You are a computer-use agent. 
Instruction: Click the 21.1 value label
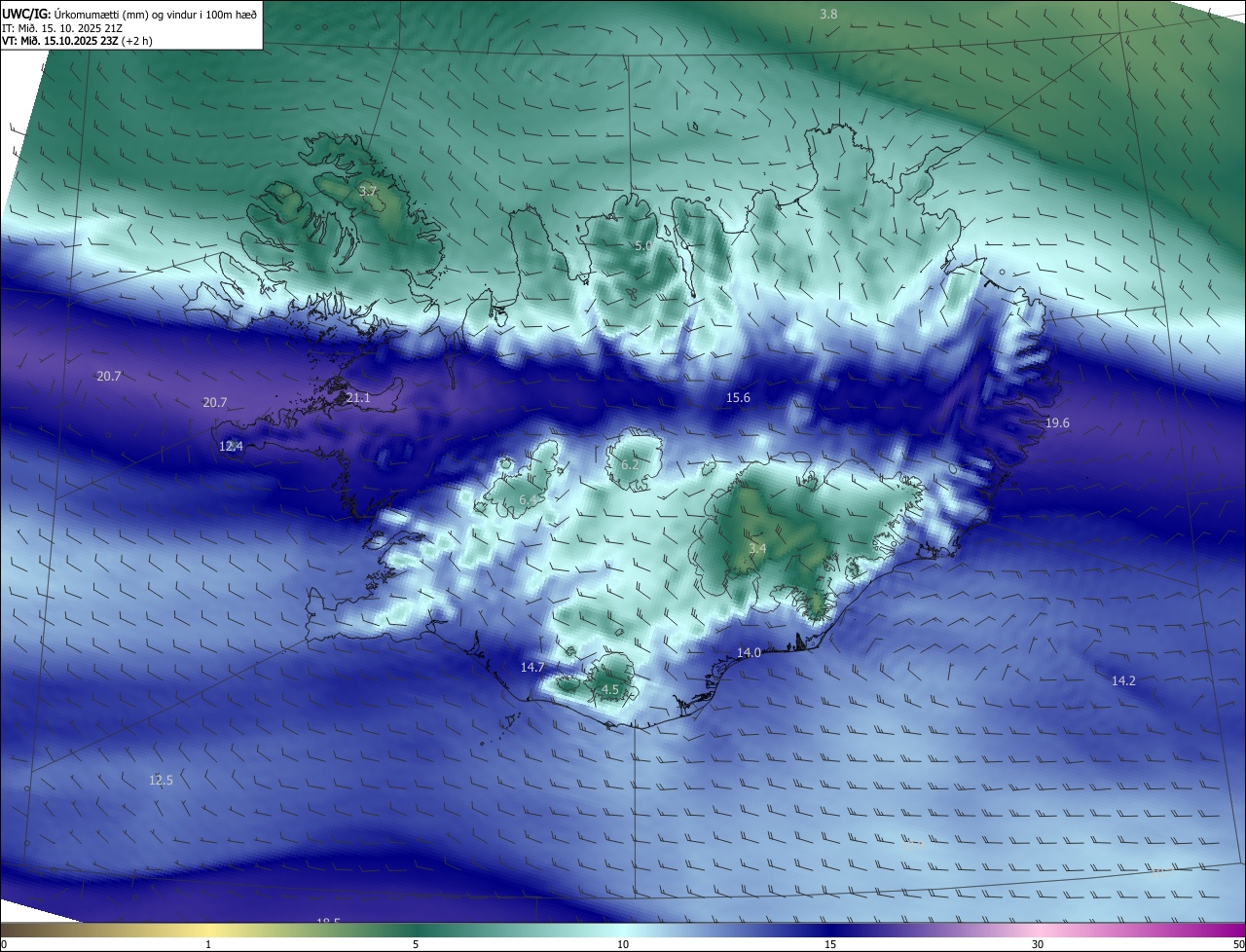tap(358, 398)
